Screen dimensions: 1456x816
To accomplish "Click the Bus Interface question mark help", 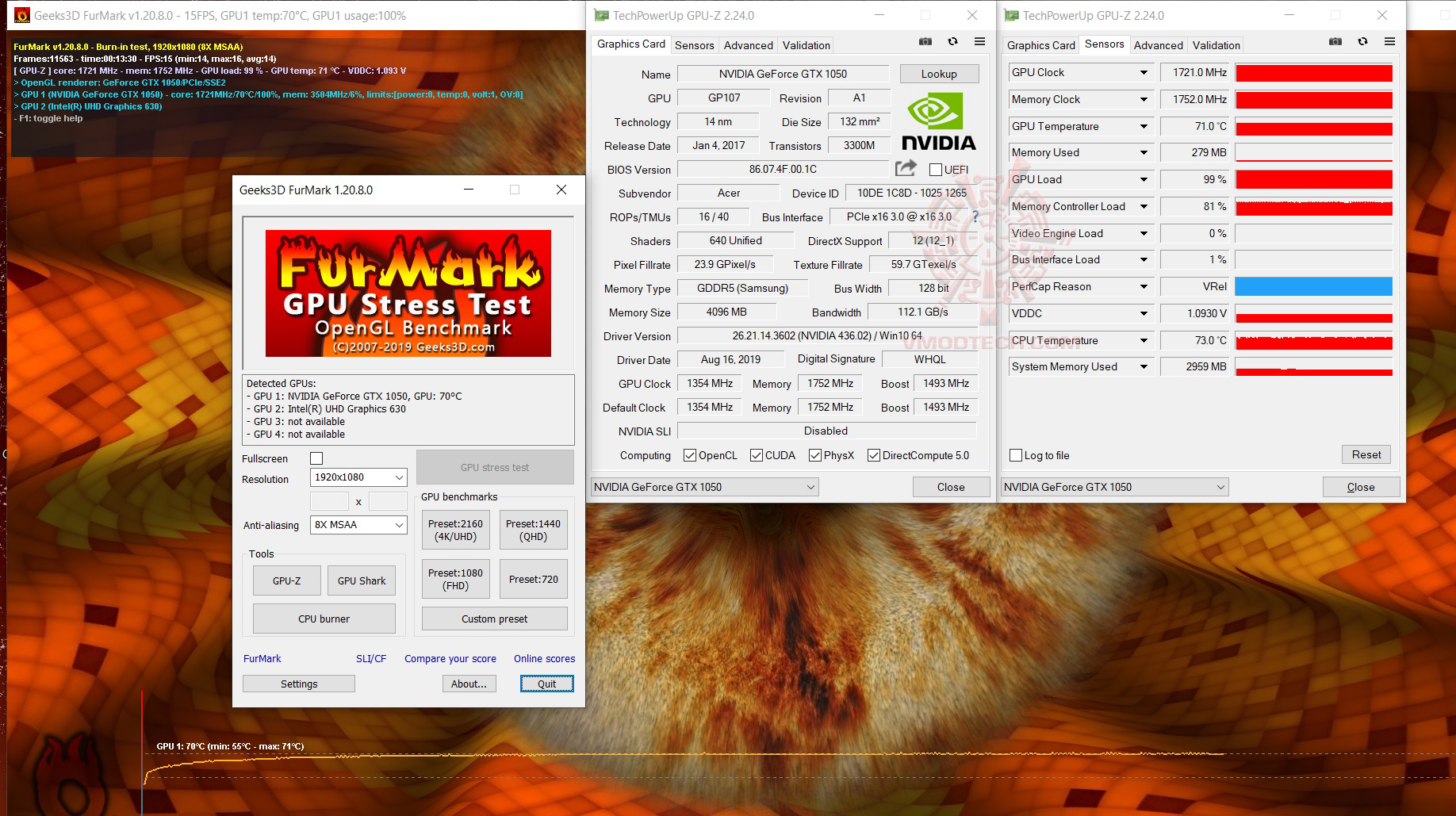I will click(975, 216).
